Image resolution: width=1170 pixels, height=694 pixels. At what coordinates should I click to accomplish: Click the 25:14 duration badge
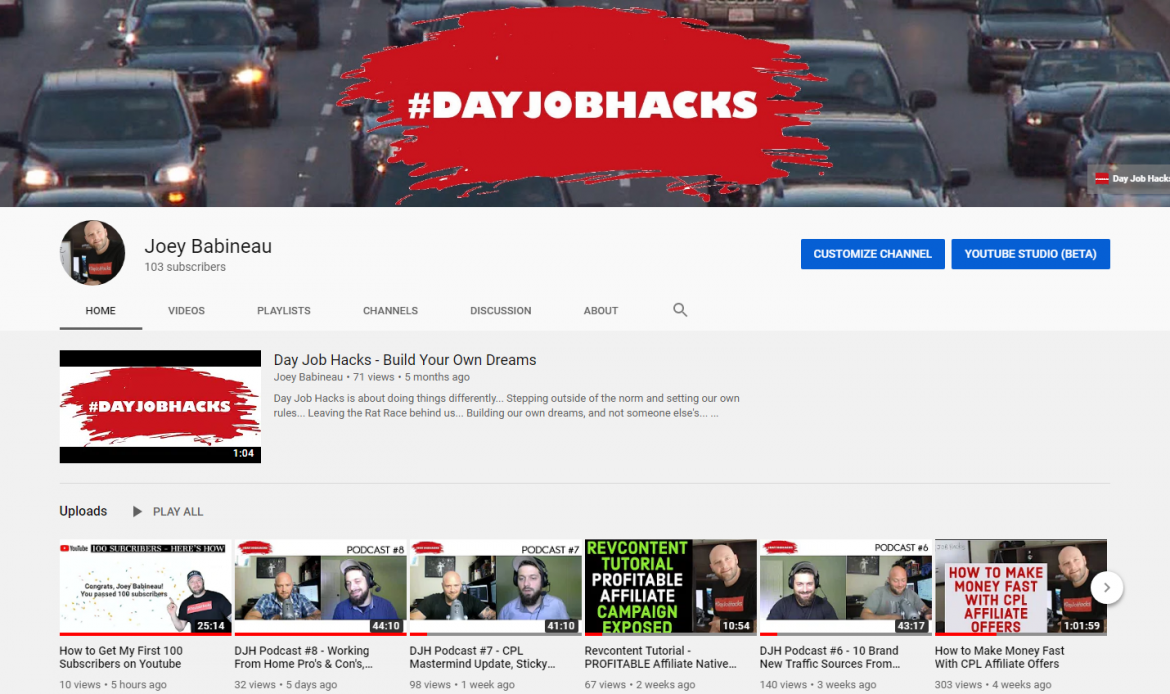click(210, 625)
